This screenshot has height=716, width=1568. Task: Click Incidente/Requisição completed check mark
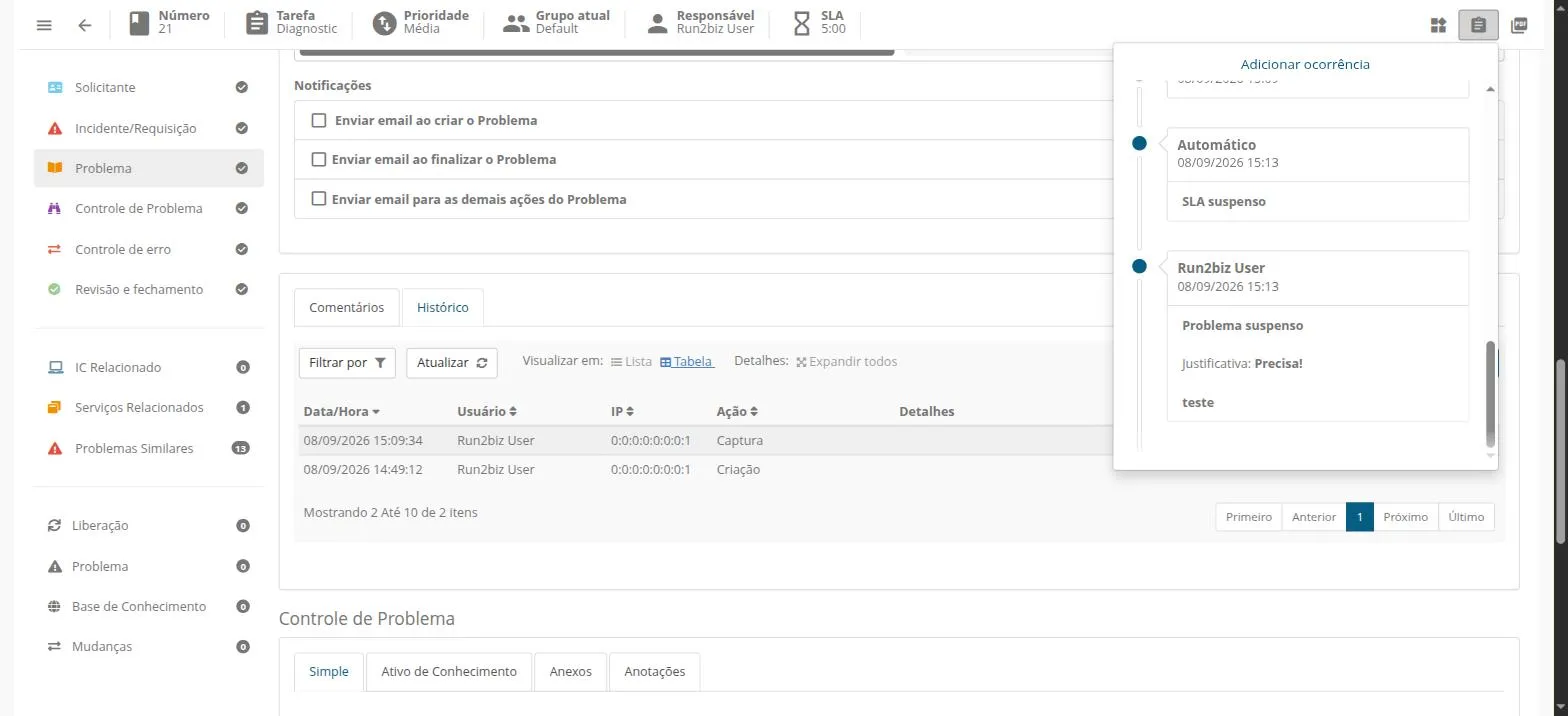pyautogui.click(x=241, y=128)
